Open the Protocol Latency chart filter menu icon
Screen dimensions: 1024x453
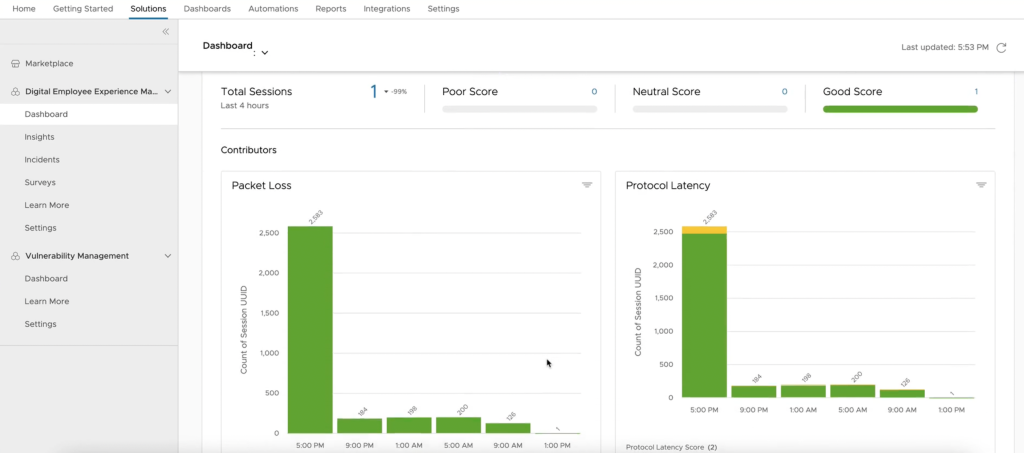pos(981,185)
